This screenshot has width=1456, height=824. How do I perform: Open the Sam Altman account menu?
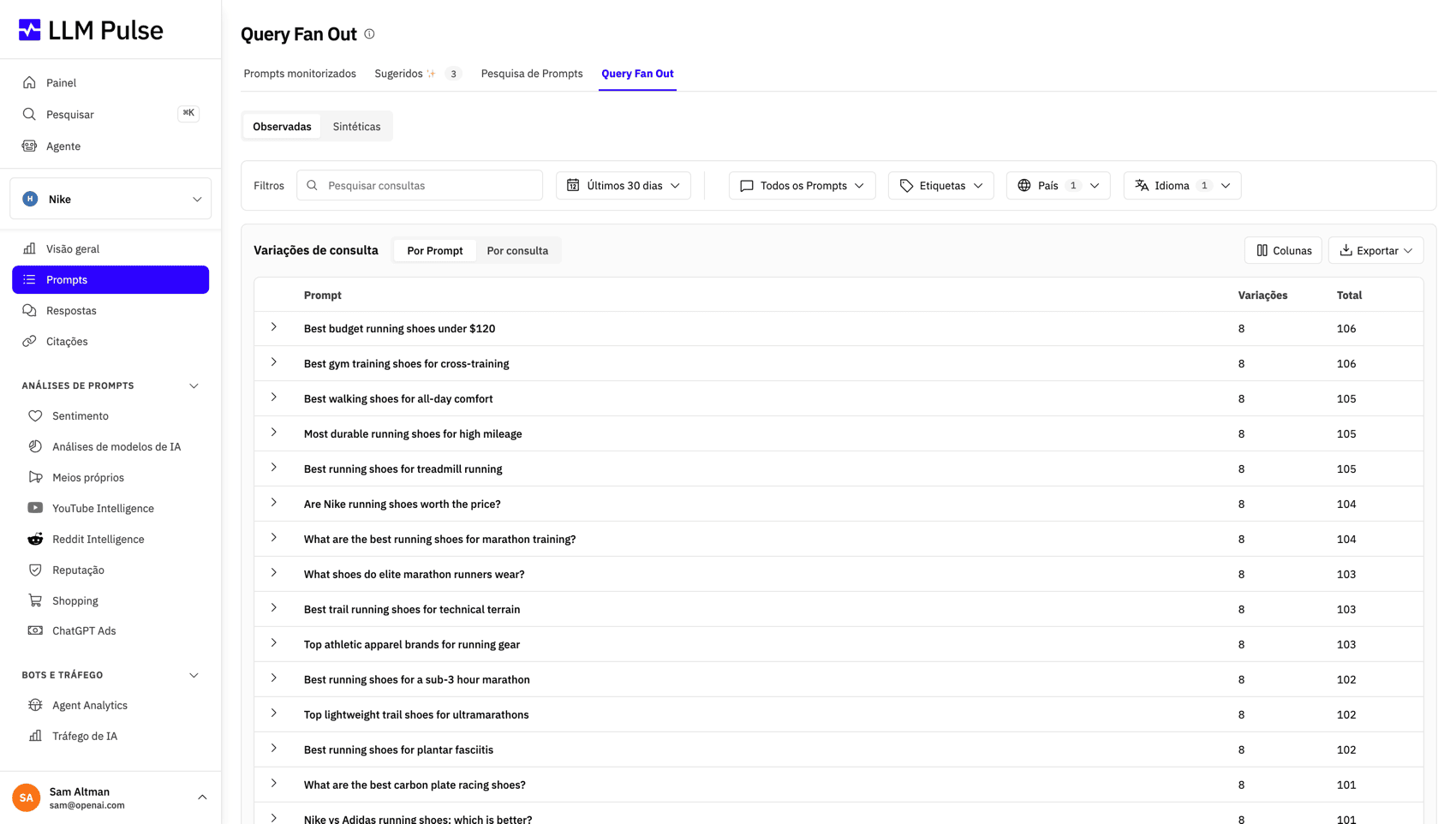coord(110,798)
